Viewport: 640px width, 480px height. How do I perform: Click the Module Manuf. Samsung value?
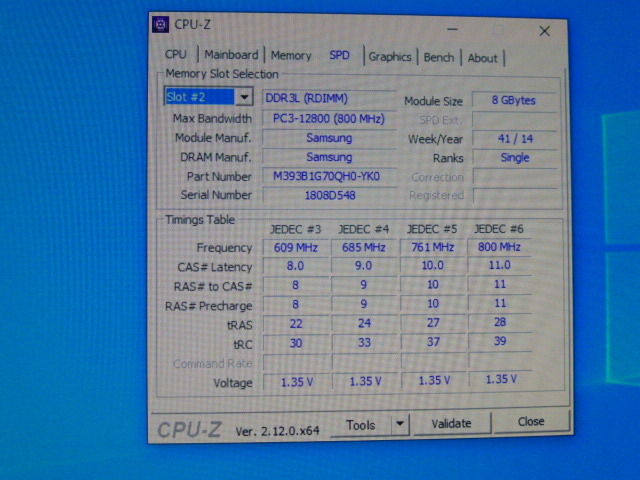tap(329, 138)
